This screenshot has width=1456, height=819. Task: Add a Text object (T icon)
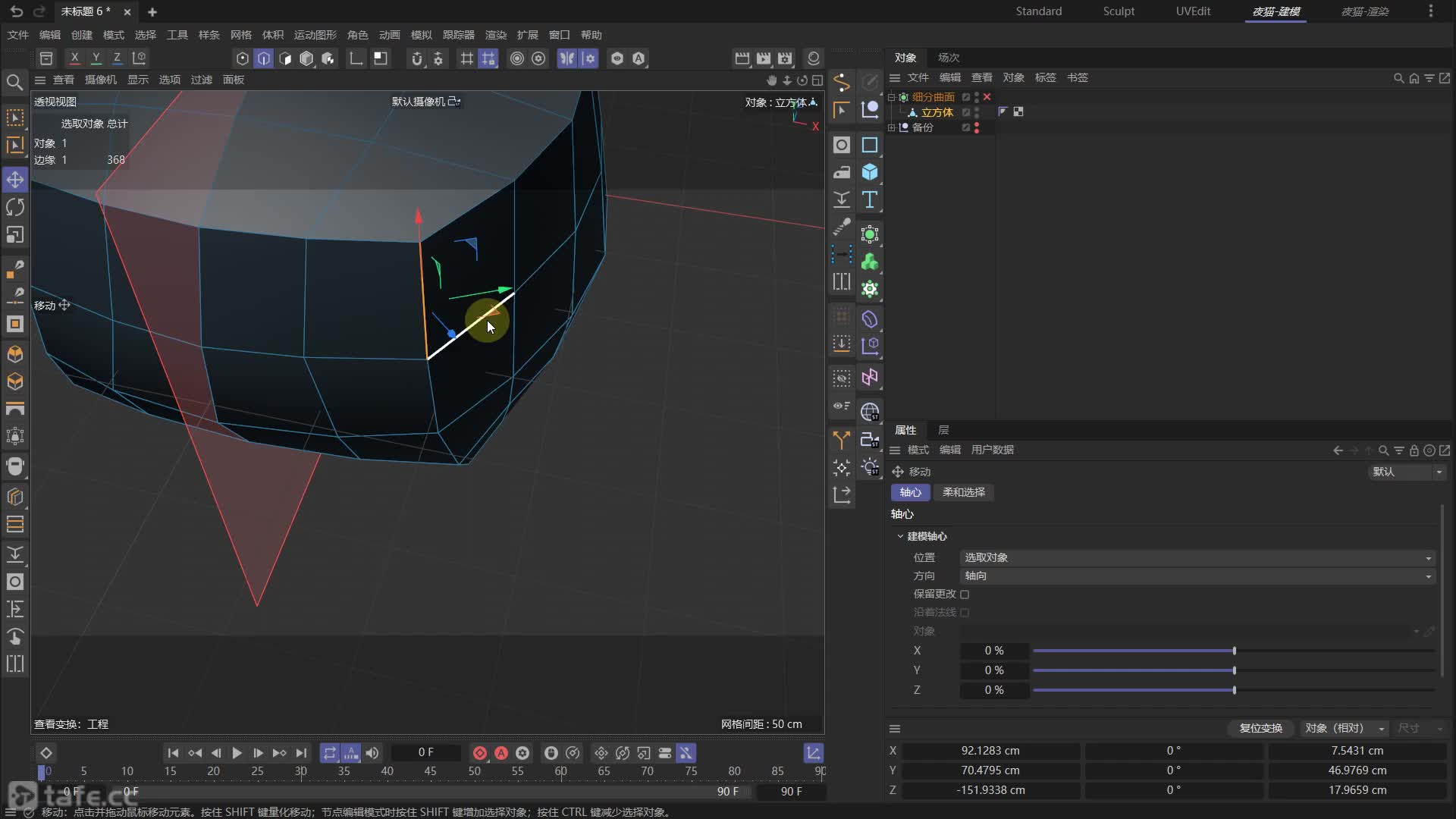tap(870, 199)
